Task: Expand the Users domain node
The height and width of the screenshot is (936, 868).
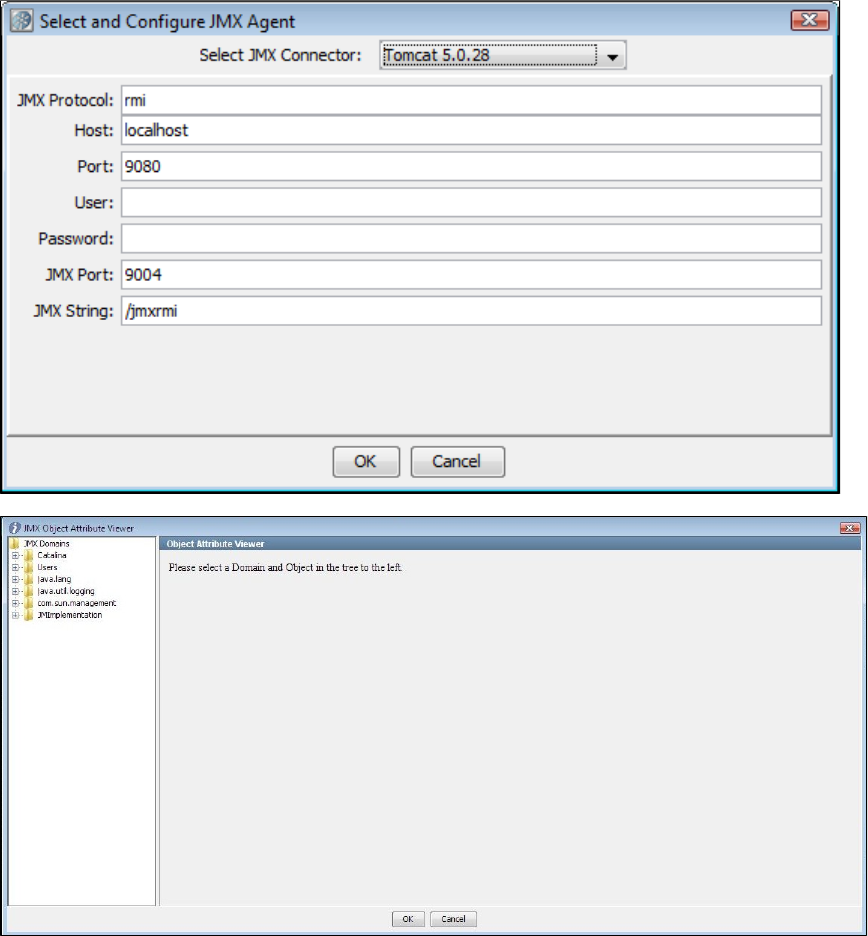Action: (16, 567)
